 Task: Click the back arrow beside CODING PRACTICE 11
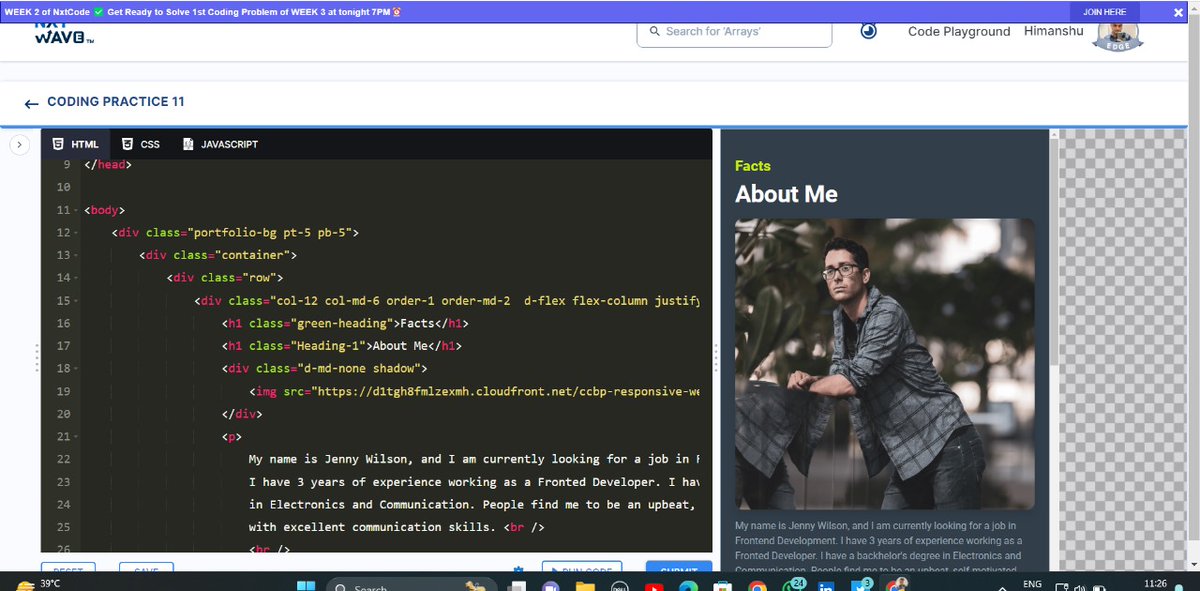pyautogui.click(x=31, y=101)
